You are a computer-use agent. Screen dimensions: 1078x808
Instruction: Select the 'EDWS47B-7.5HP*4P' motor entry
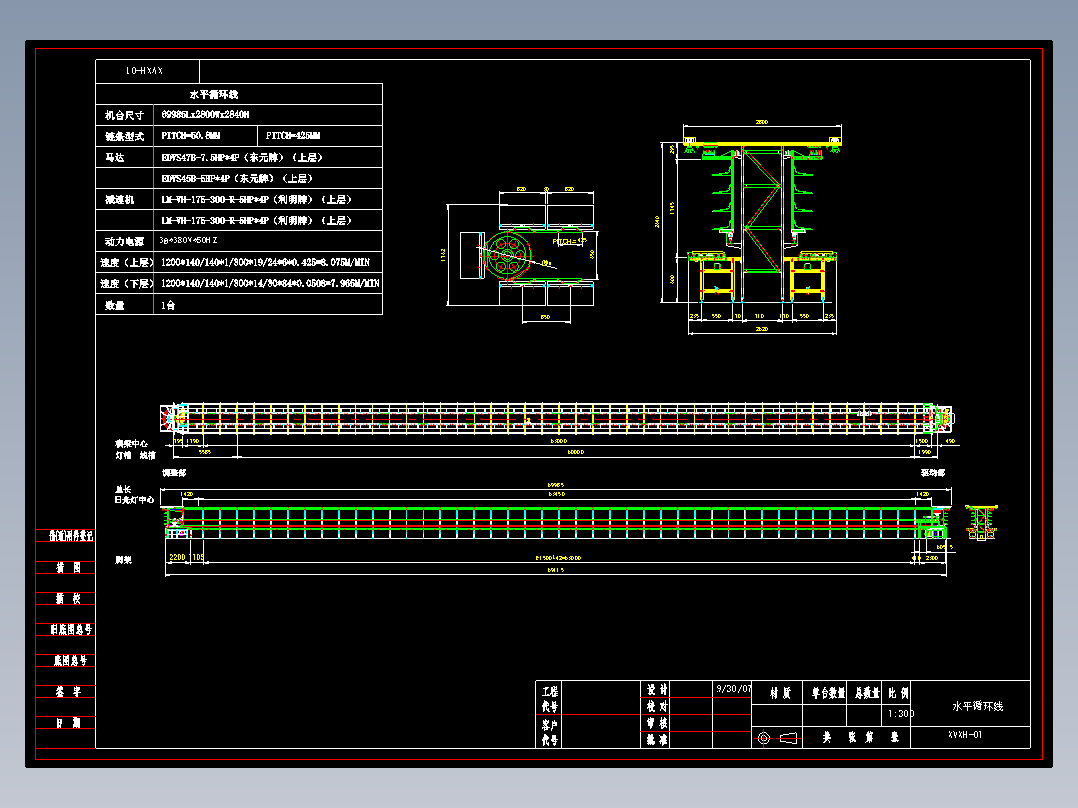point(242,157)
